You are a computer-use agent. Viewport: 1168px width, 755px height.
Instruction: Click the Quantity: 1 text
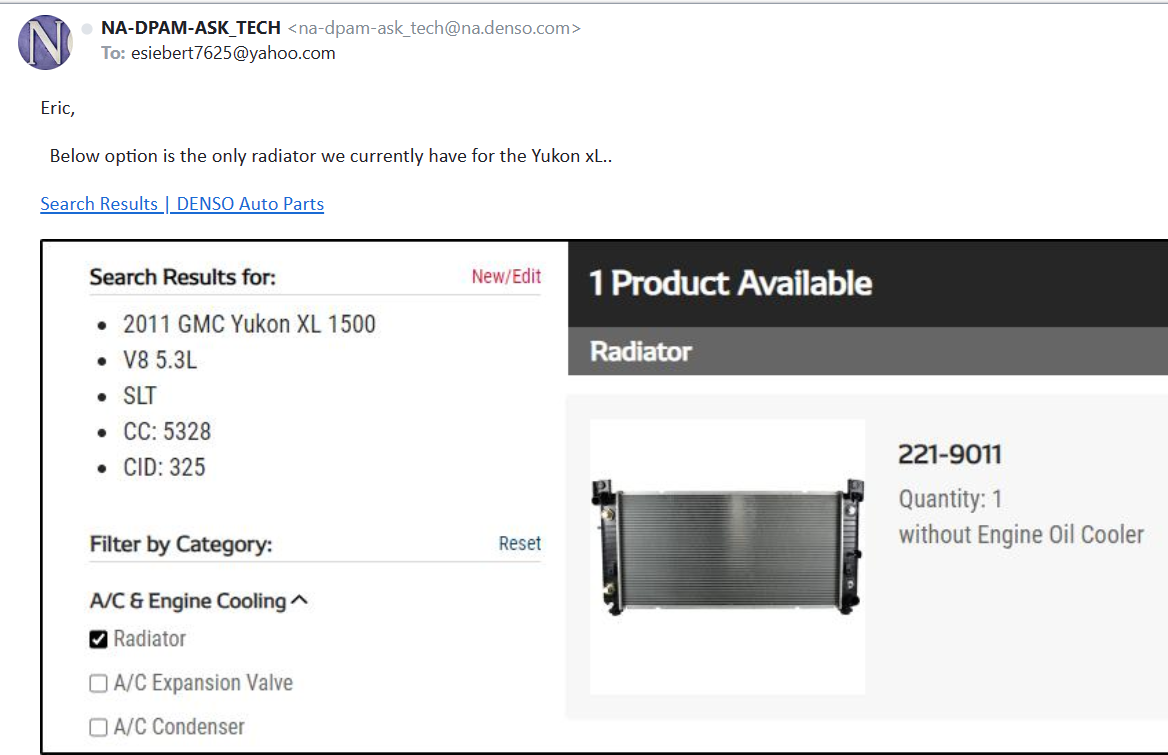tap(950, 499)
